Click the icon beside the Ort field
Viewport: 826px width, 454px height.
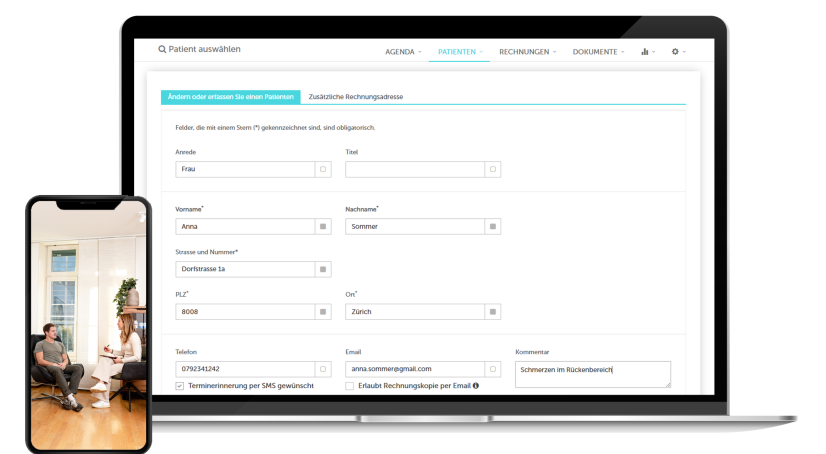[x=493, y=312]
